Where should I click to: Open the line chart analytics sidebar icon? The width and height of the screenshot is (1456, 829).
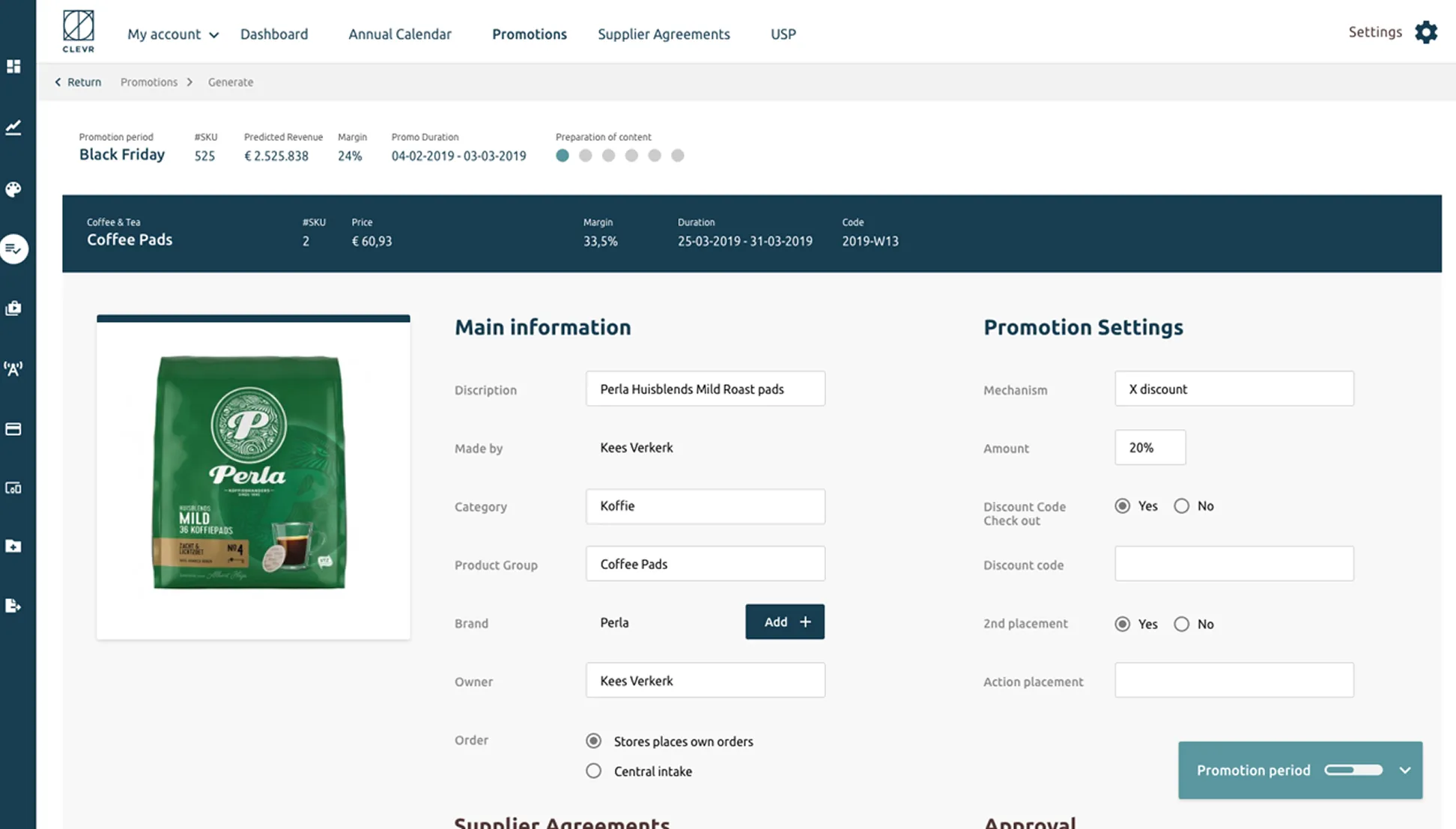coord(13,128)
